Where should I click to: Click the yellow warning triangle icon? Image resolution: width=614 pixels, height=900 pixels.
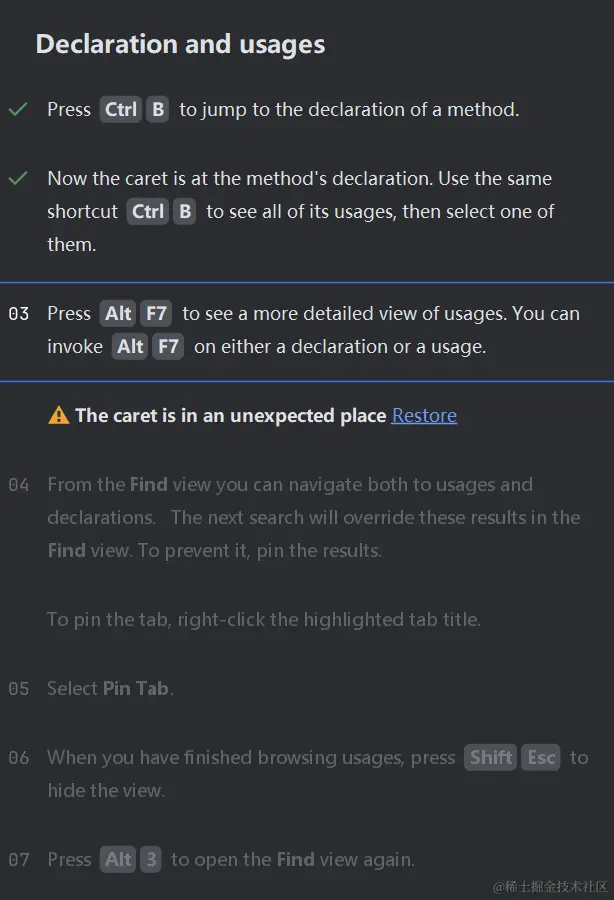click(x=59, y=414)
